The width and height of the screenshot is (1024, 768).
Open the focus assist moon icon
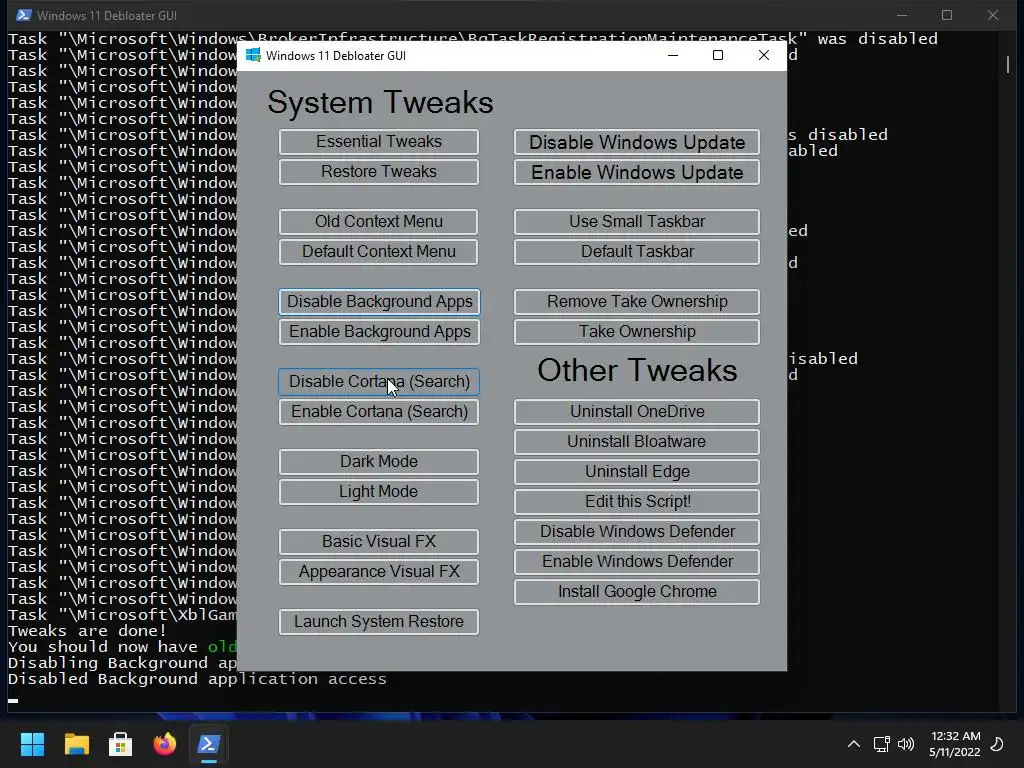[x=997, y=744]
